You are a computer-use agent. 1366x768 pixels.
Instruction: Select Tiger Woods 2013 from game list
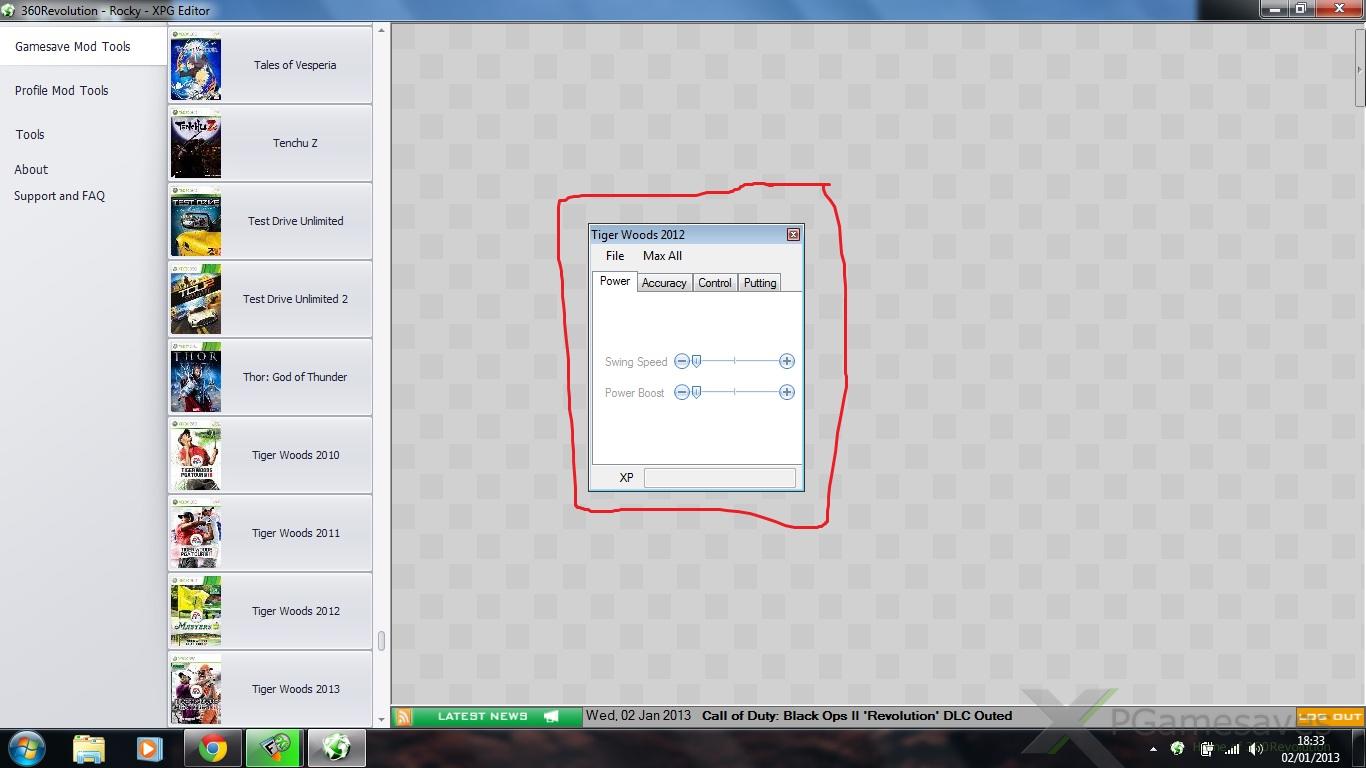tap(295, 689)
